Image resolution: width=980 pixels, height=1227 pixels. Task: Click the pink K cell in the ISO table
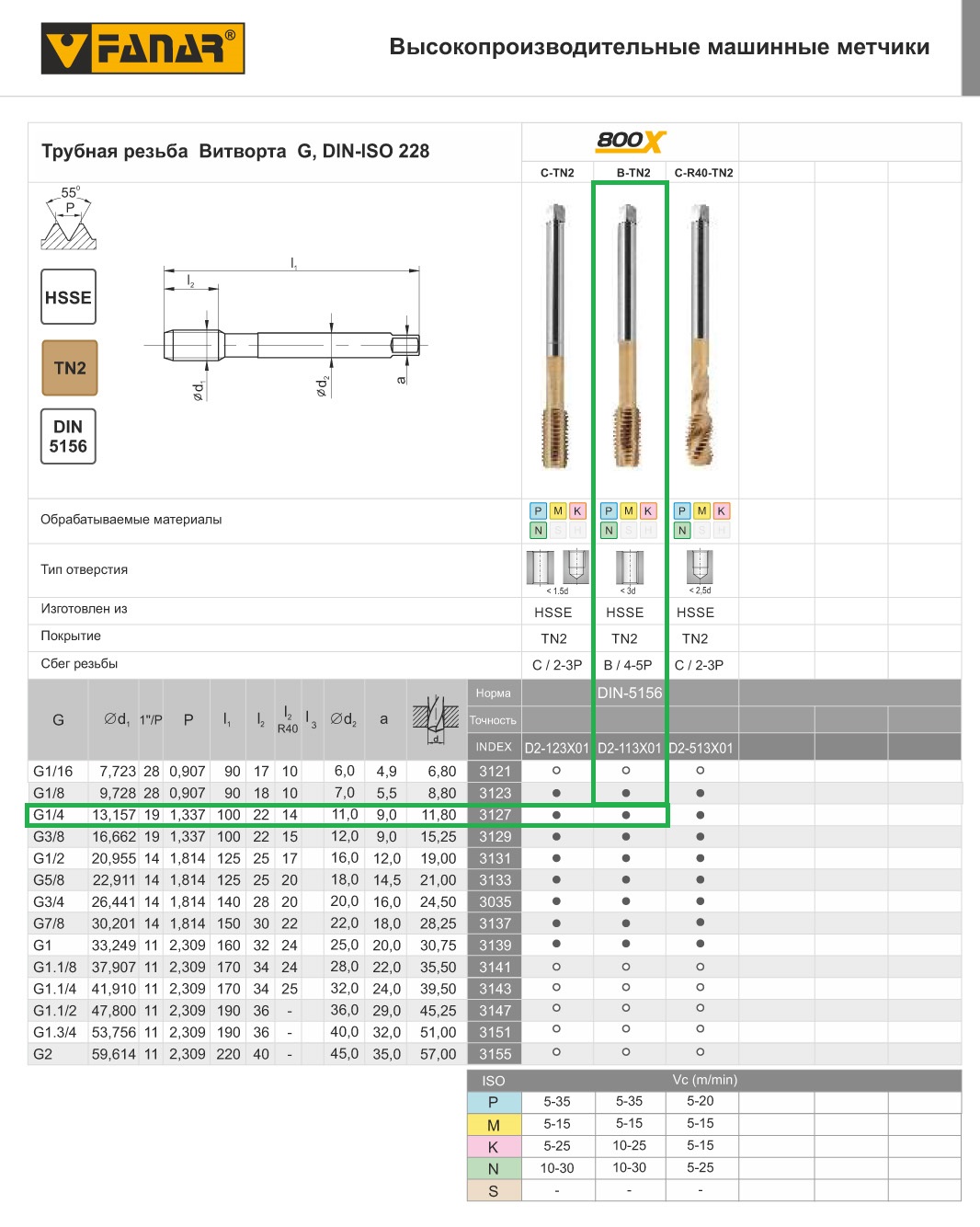click(494, 1147)
